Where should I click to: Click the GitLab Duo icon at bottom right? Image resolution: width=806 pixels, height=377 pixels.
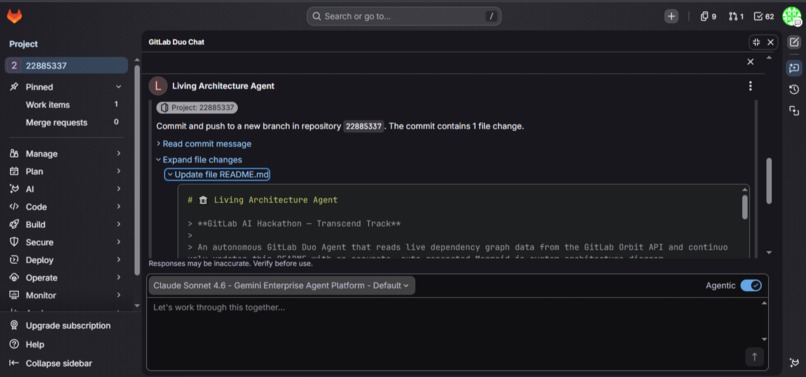794,363
